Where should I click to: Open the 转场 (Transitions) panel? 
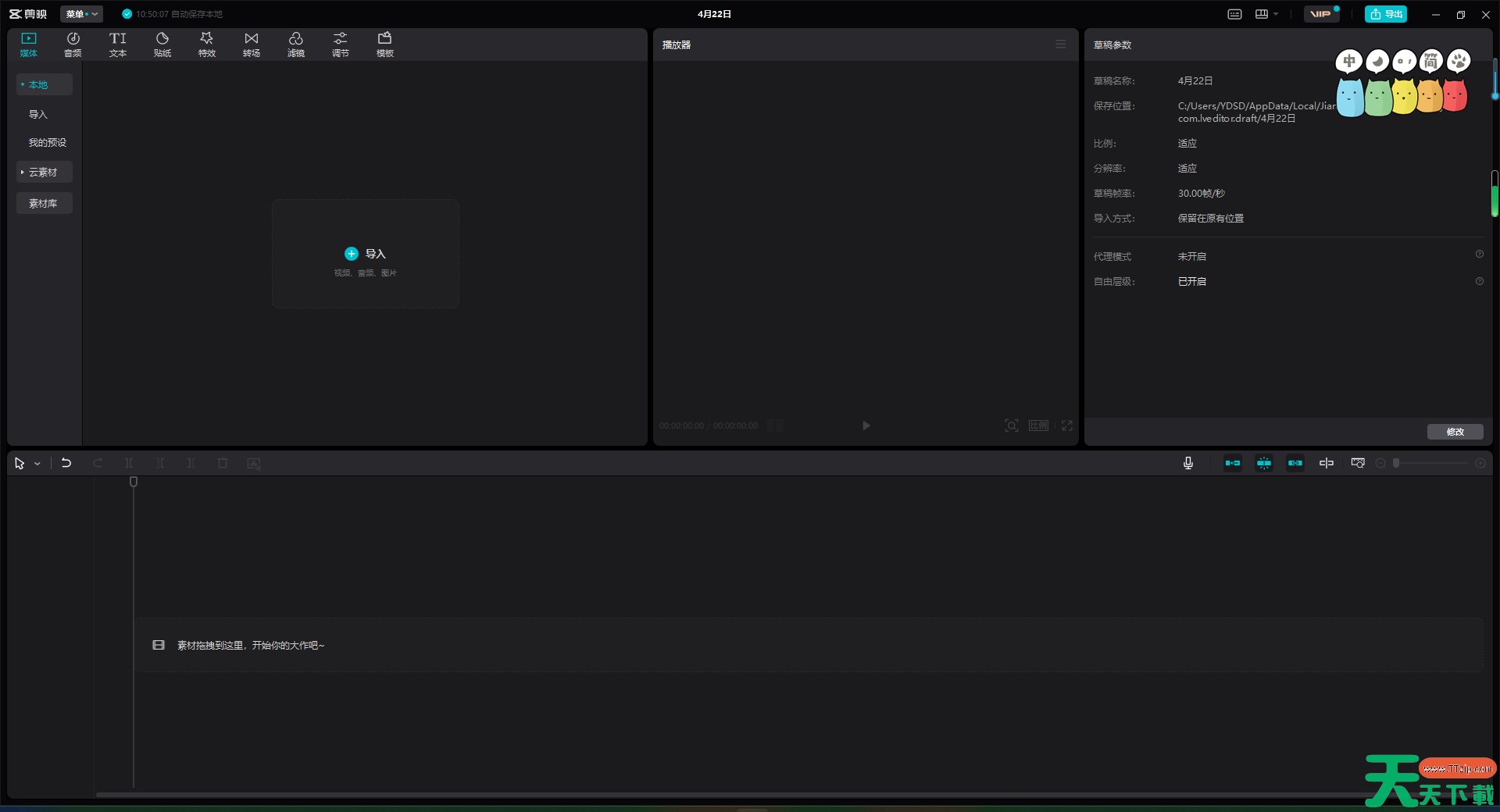252,45
